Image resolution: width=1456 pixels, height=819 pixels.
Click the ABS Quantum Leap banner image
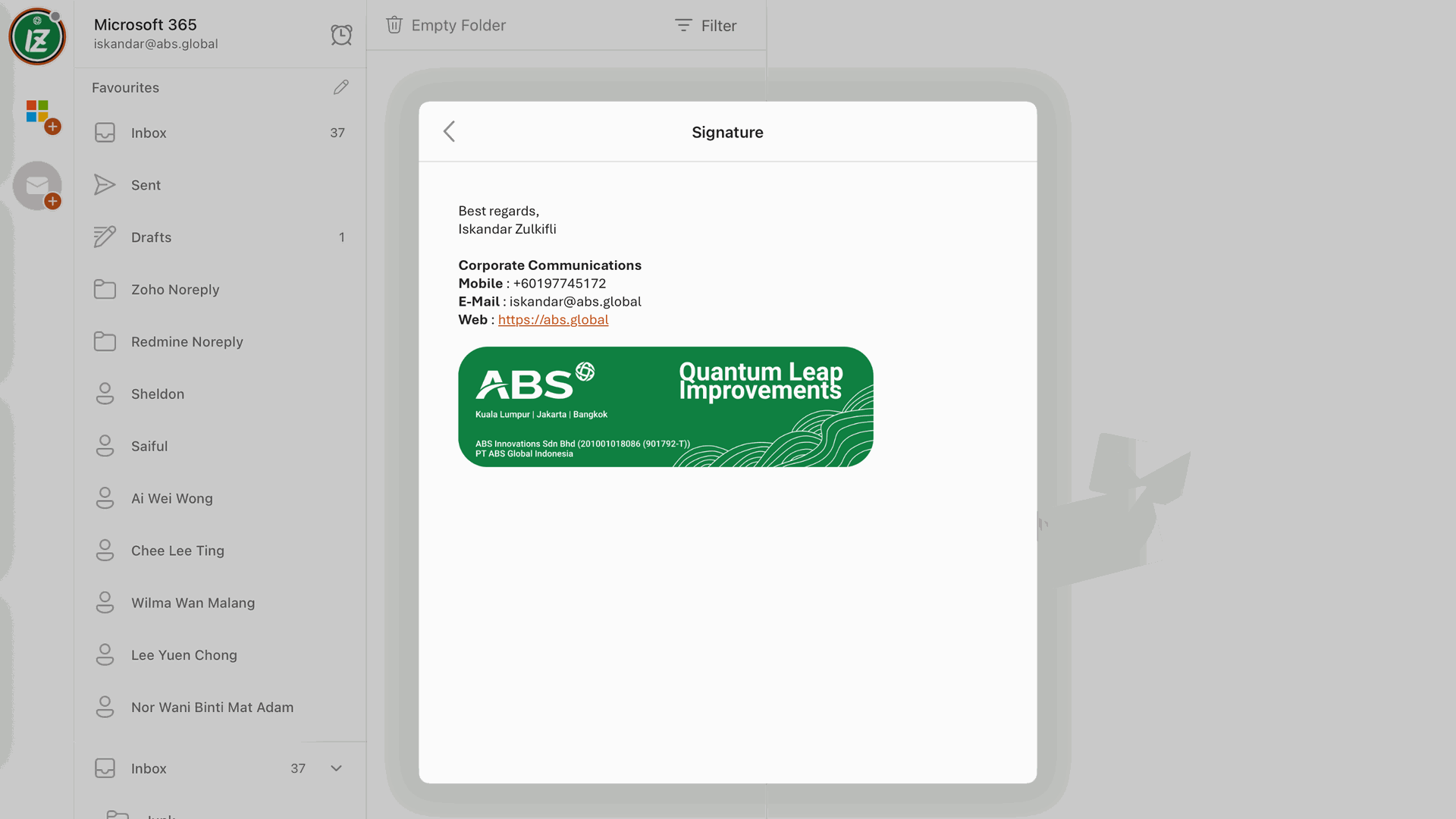point(665,406)
